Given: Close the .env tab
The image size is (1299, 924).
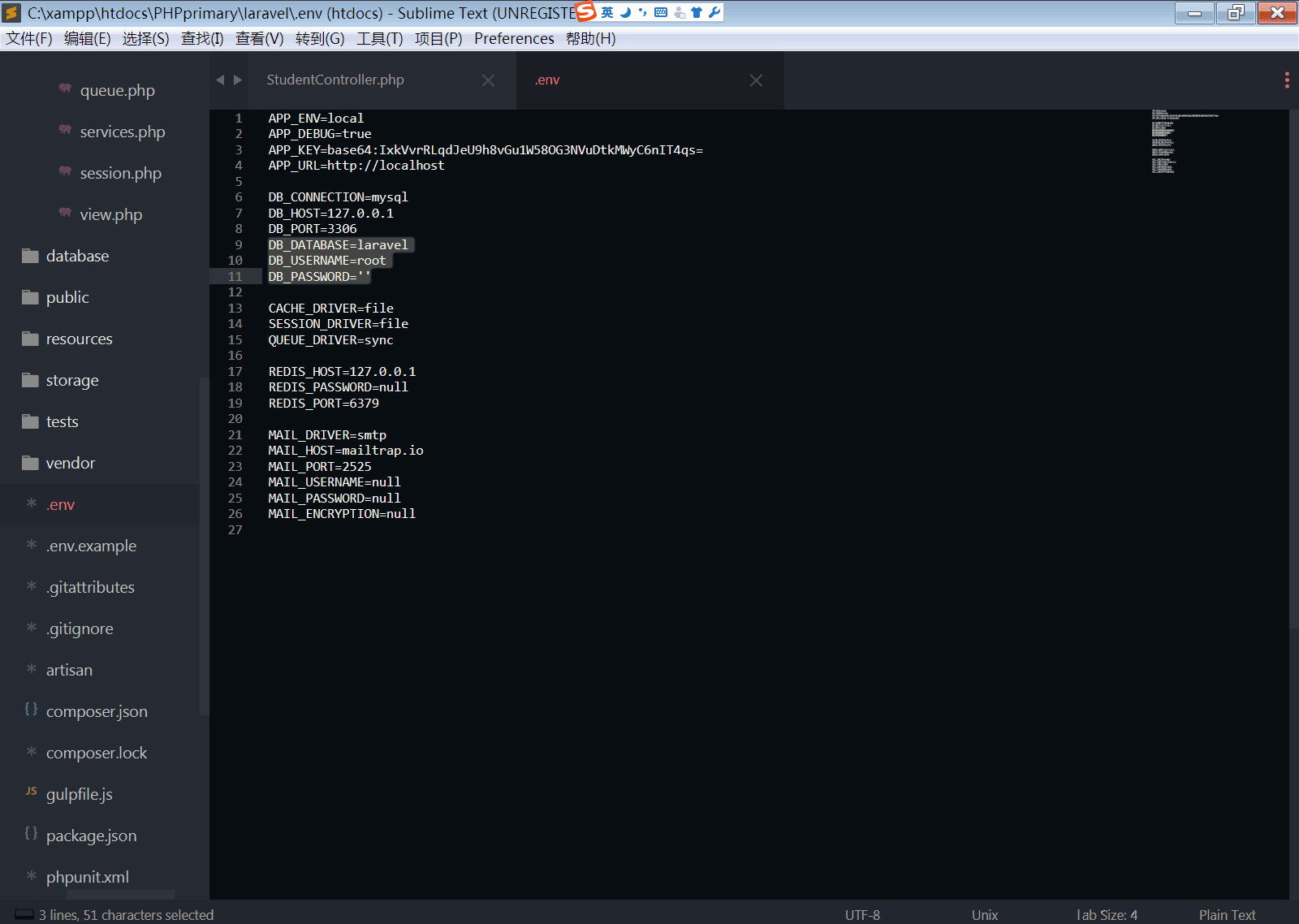Looking at the screenshot, I should point(756,80).
